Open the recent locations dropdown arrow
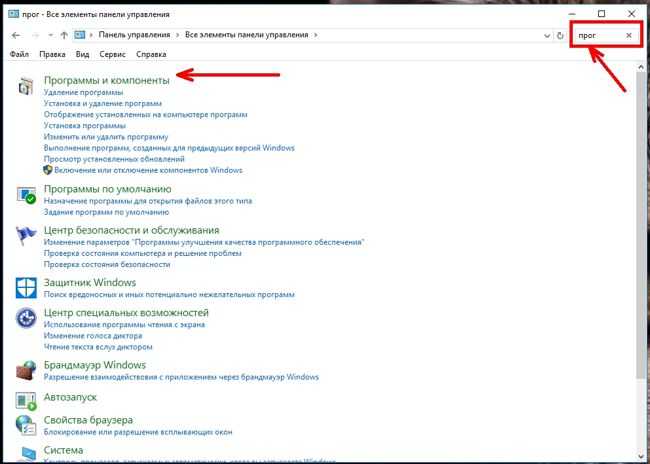The width and height of the screenshot is (650, 464). [x=51, y=36]
